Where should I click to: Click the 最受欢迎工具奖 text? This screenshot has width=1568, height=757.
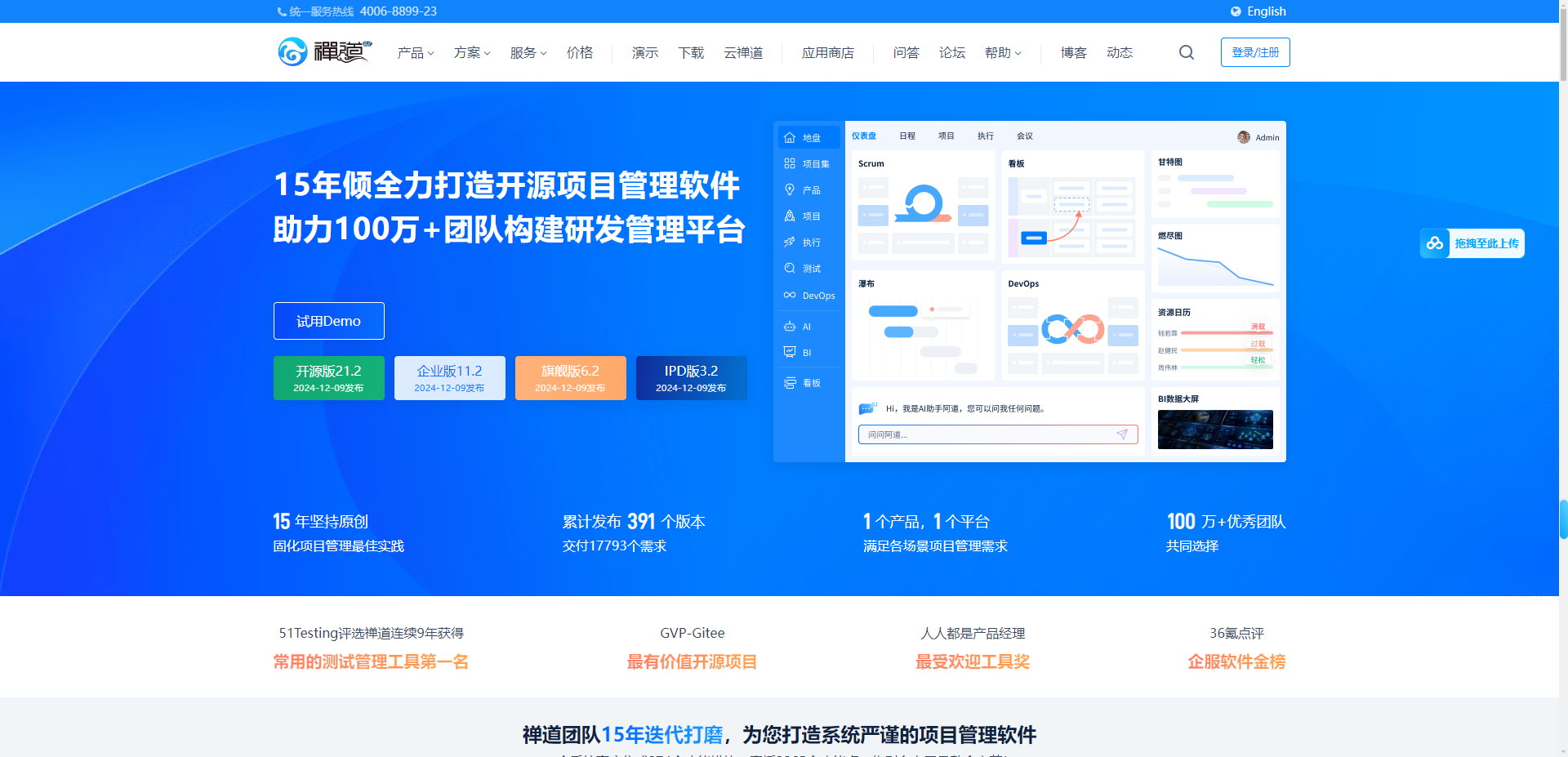[973, 661]
